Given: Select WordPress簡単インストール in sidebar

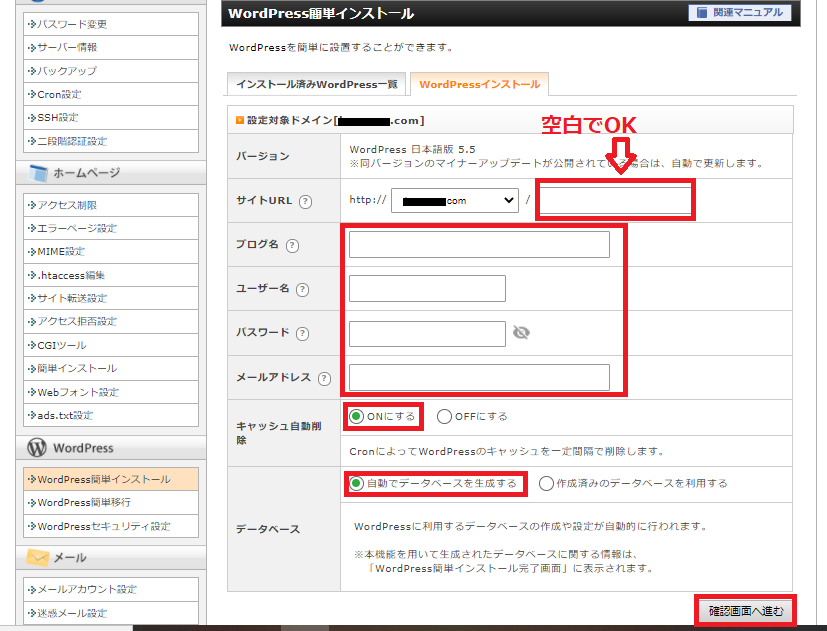Looking at the screenshot, I should 111,479.
